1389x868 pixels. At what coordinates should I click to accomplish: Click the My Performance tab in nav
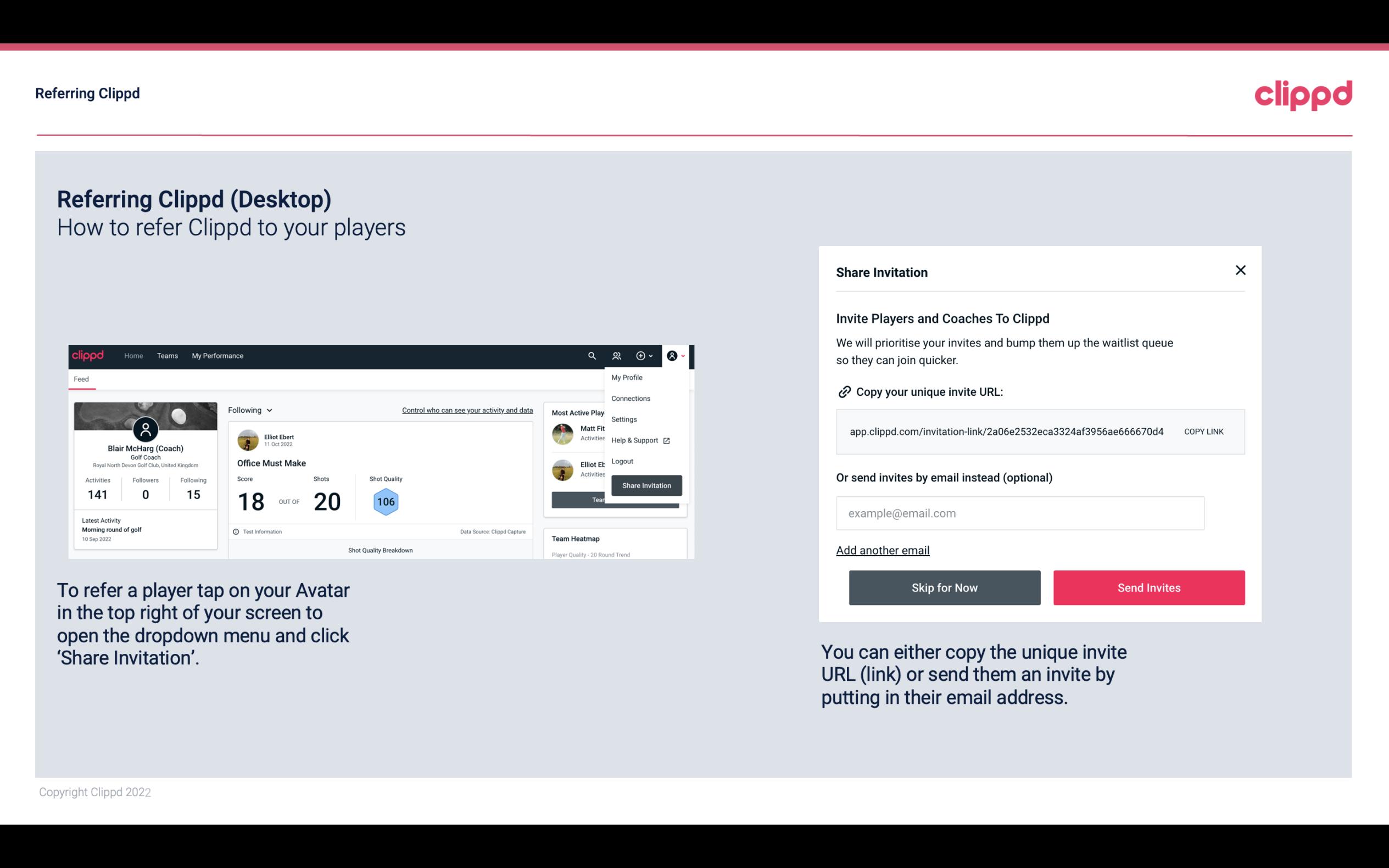pos(217,356)
